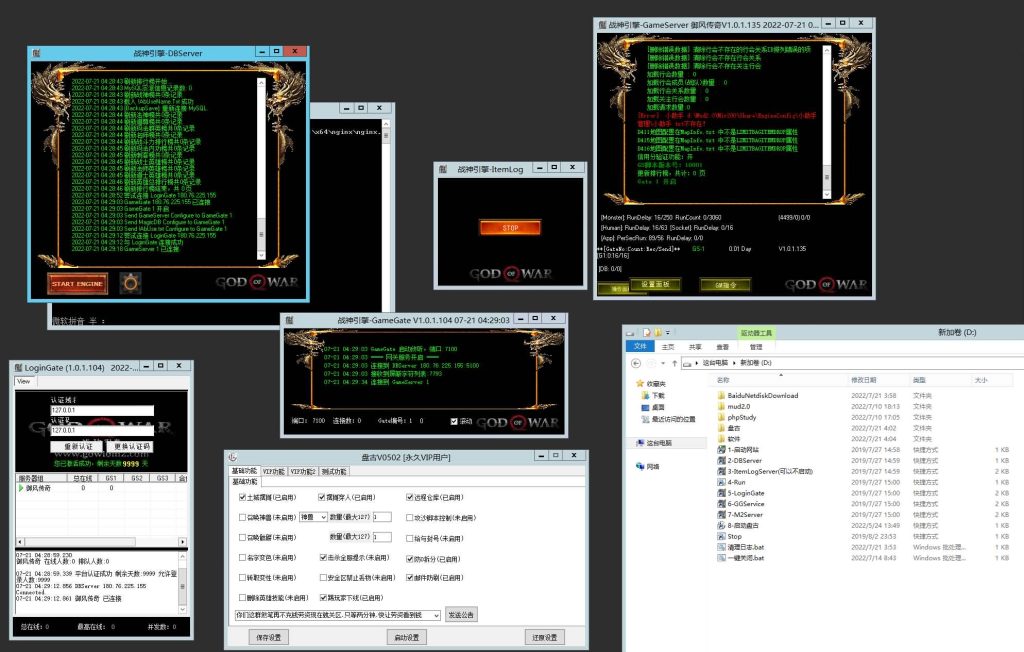Enable the 名字变色 checkbox
This screenshot has height=652, width=1024.
[x=243, y=557]
